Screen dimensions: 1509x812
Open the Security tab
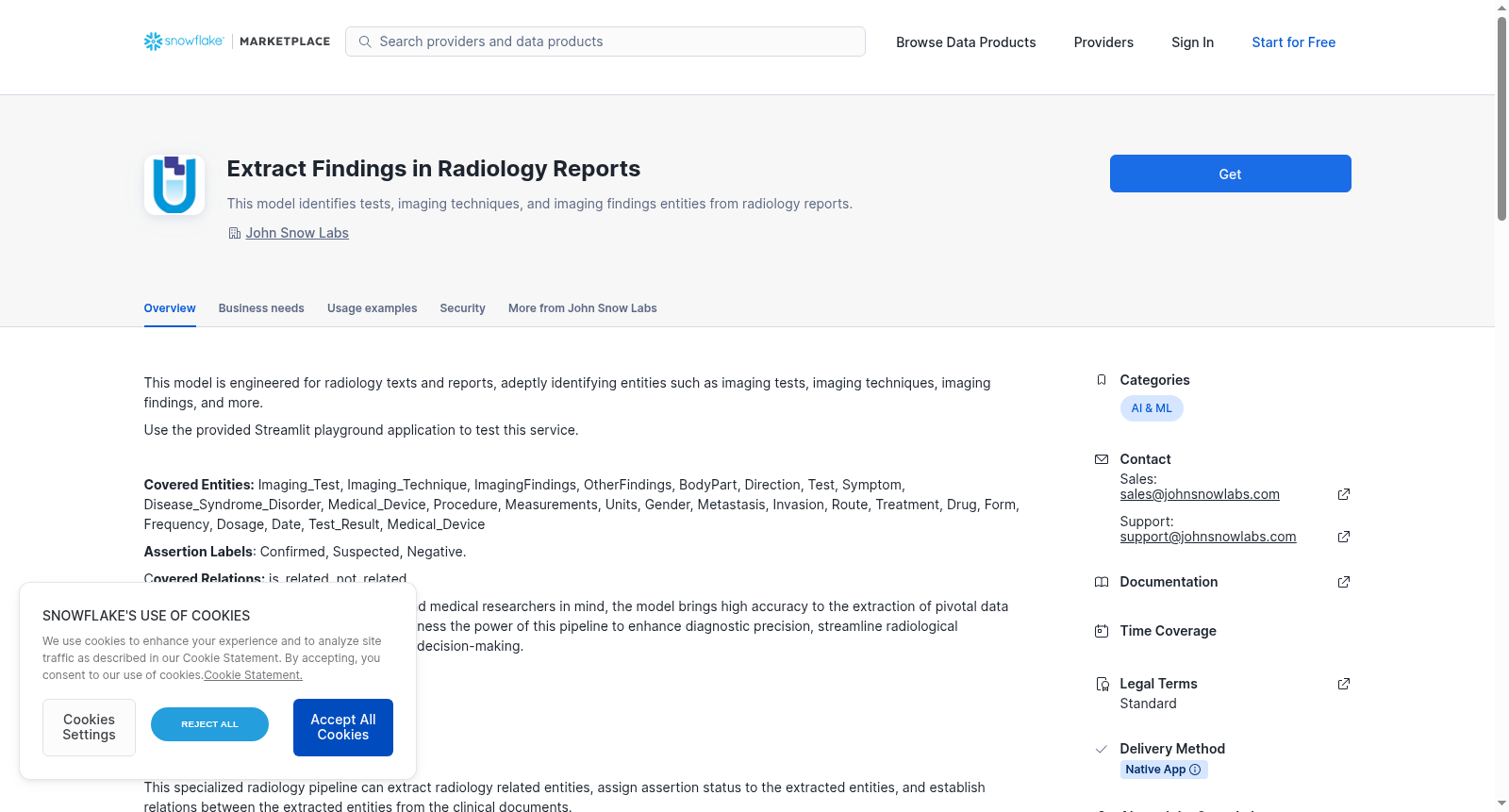pyautogui.click(x=462, y=308)
